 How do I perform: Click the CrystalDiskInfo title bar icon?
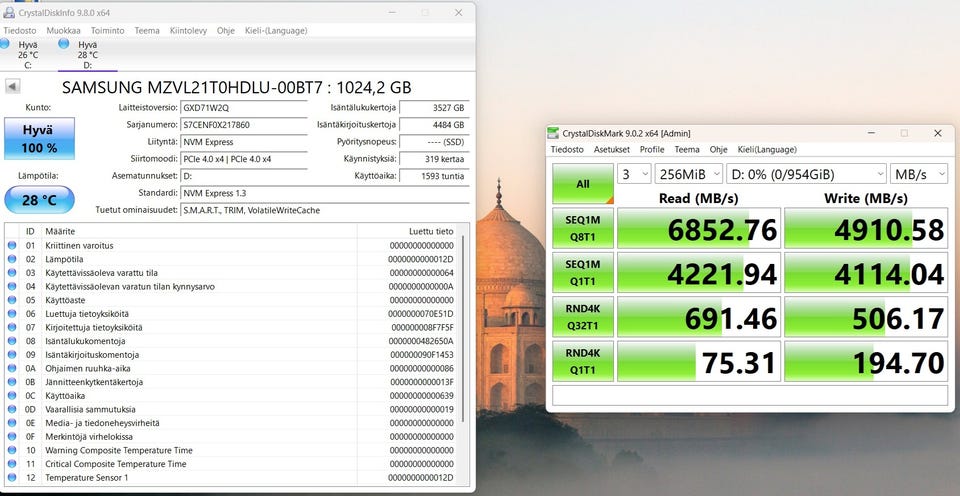tap(9, 13)
